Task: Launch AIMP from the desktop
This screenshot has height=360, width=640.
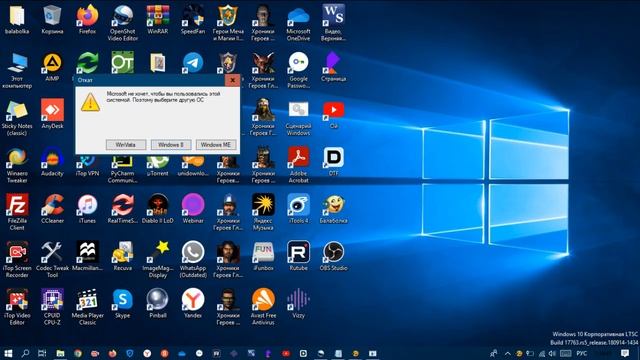Action: coord(52,67)
